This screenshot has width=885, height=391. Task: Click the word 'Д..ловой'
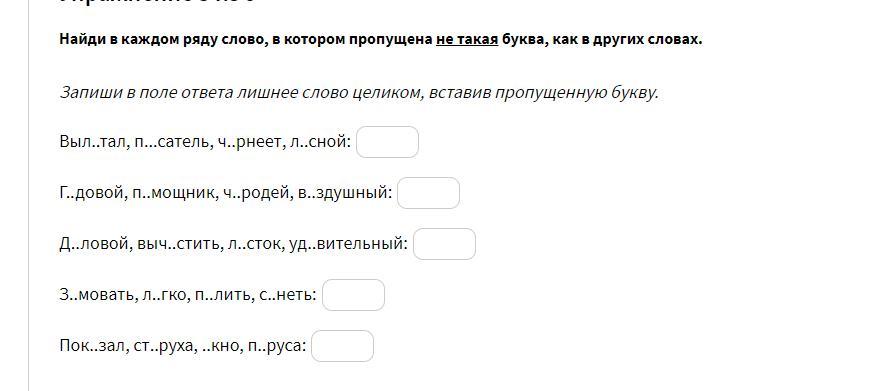(95, 244)
